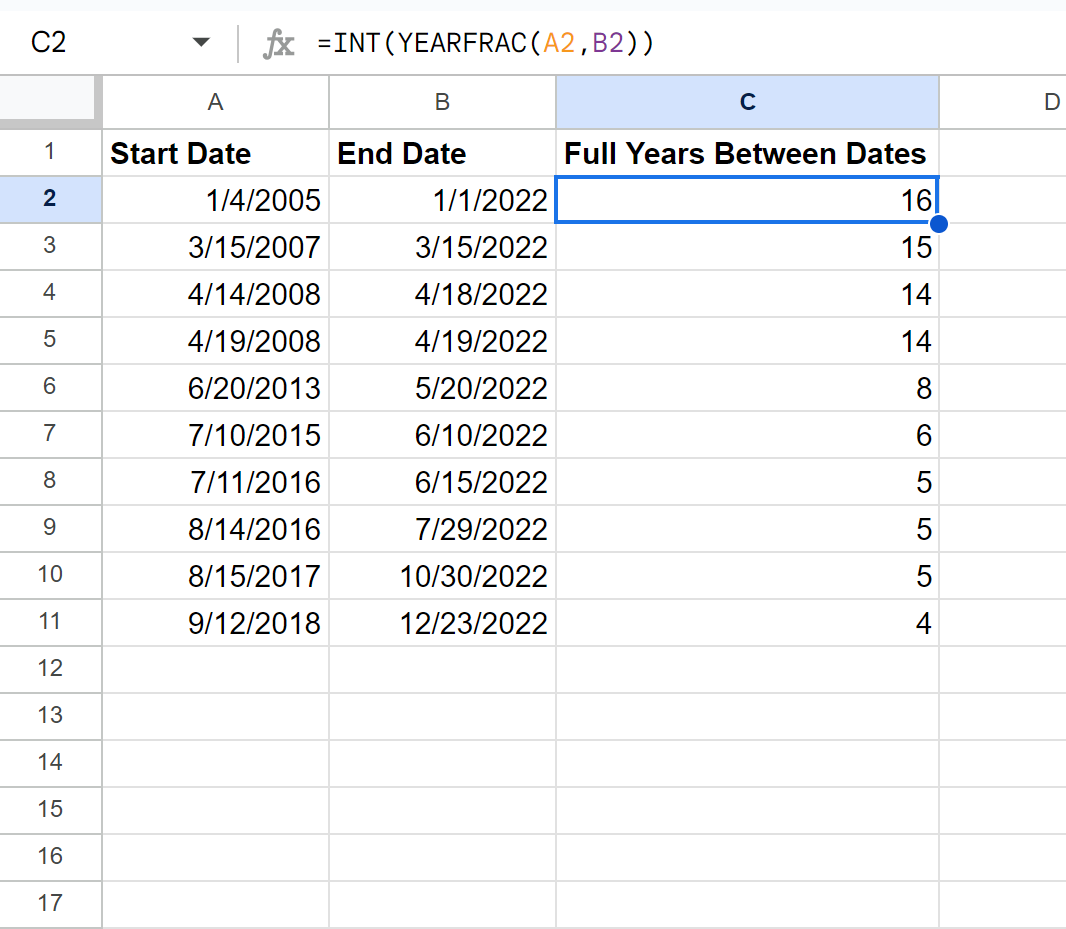Select cell C2 showing 16
Screen dimensions: 1066x929
747,200
